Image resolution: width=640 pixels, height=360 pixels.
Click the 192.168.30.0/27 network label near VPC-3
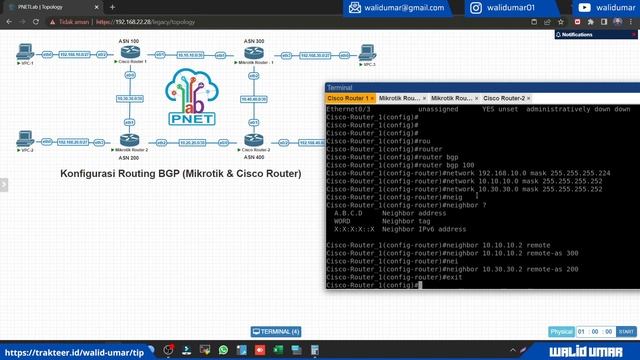(315, 55)
